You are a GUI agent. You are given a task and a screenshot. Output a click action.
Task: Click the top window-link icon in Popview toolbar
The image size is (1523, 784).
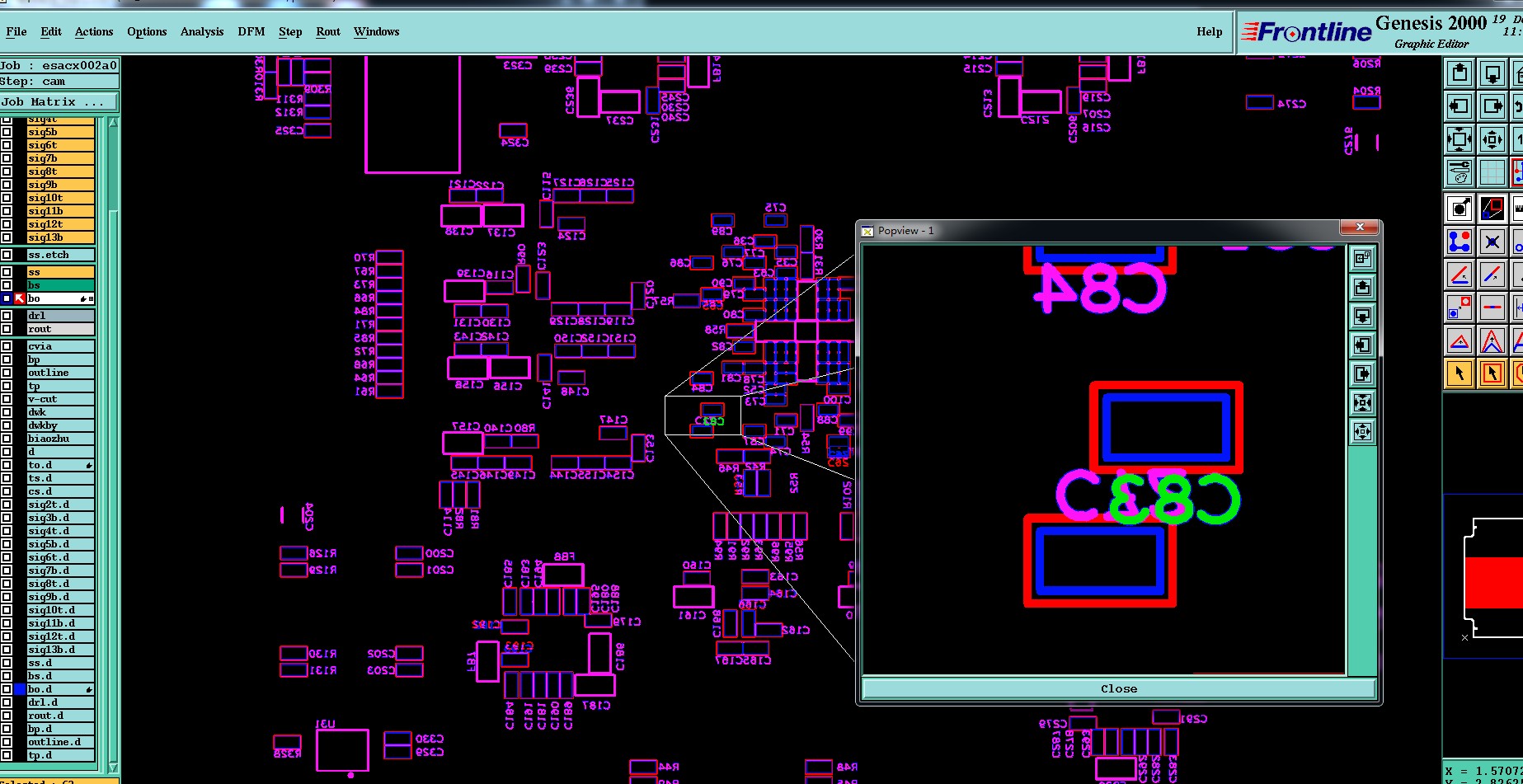[x=1362, y=259]
